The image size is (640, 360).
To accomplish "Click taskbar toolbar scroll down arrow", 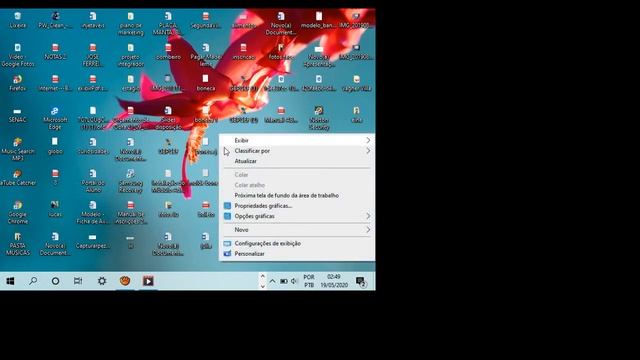I will click(x=262, y=286).
